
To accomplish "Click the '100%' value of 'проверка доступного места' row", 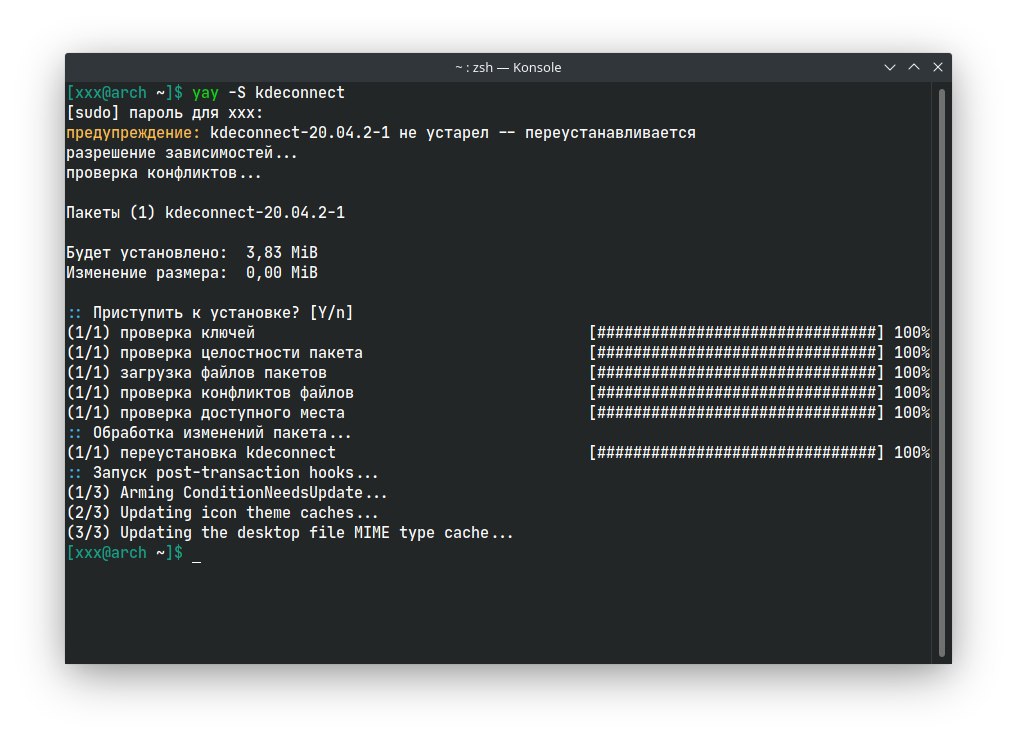I will coord(911,413).
